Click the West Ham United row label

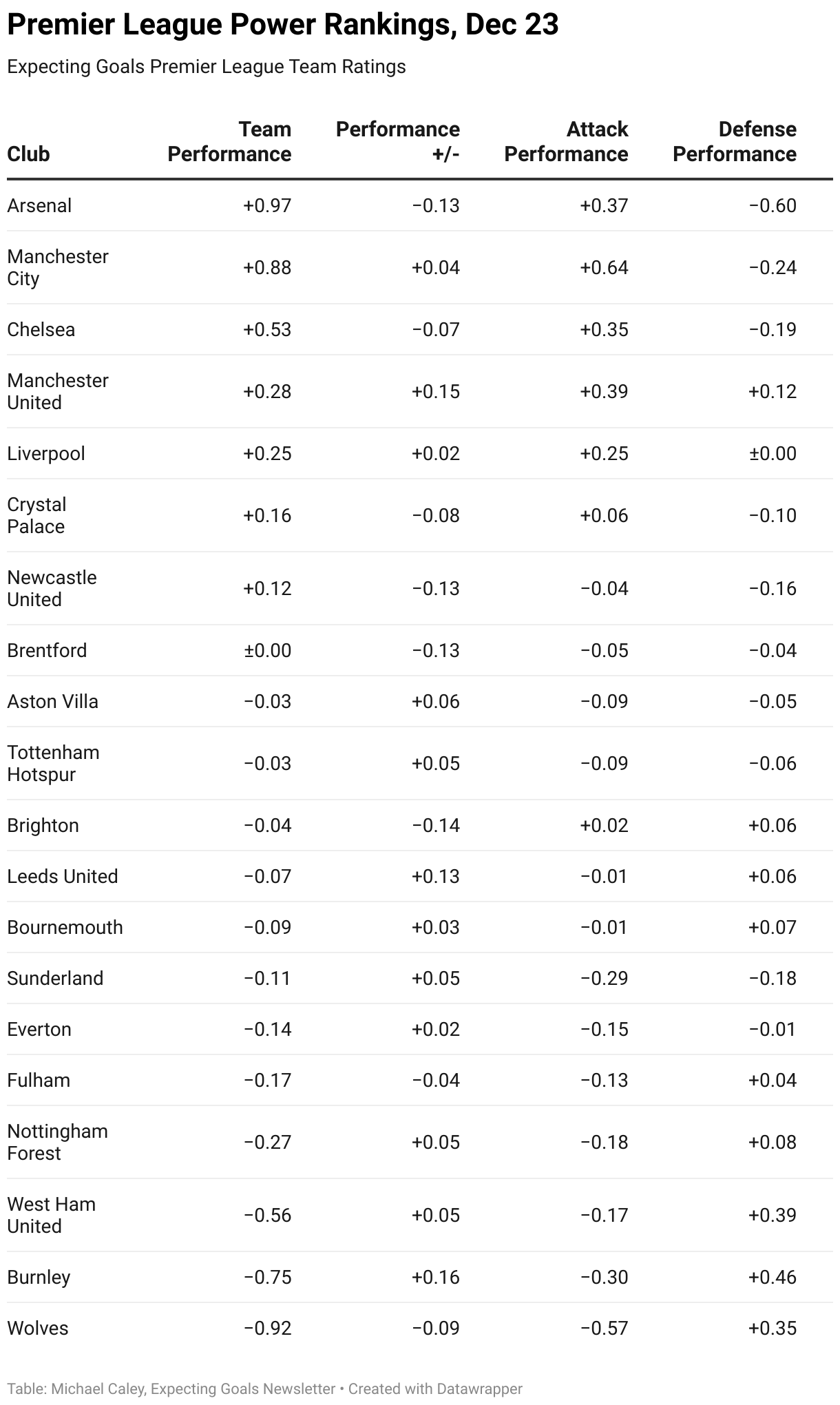(x=51, y=1216)
